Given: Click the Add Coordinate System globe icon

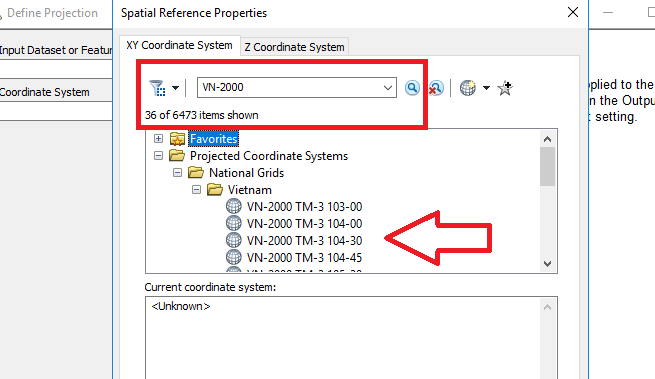Looking at the screenshot, I should point(468,88).
